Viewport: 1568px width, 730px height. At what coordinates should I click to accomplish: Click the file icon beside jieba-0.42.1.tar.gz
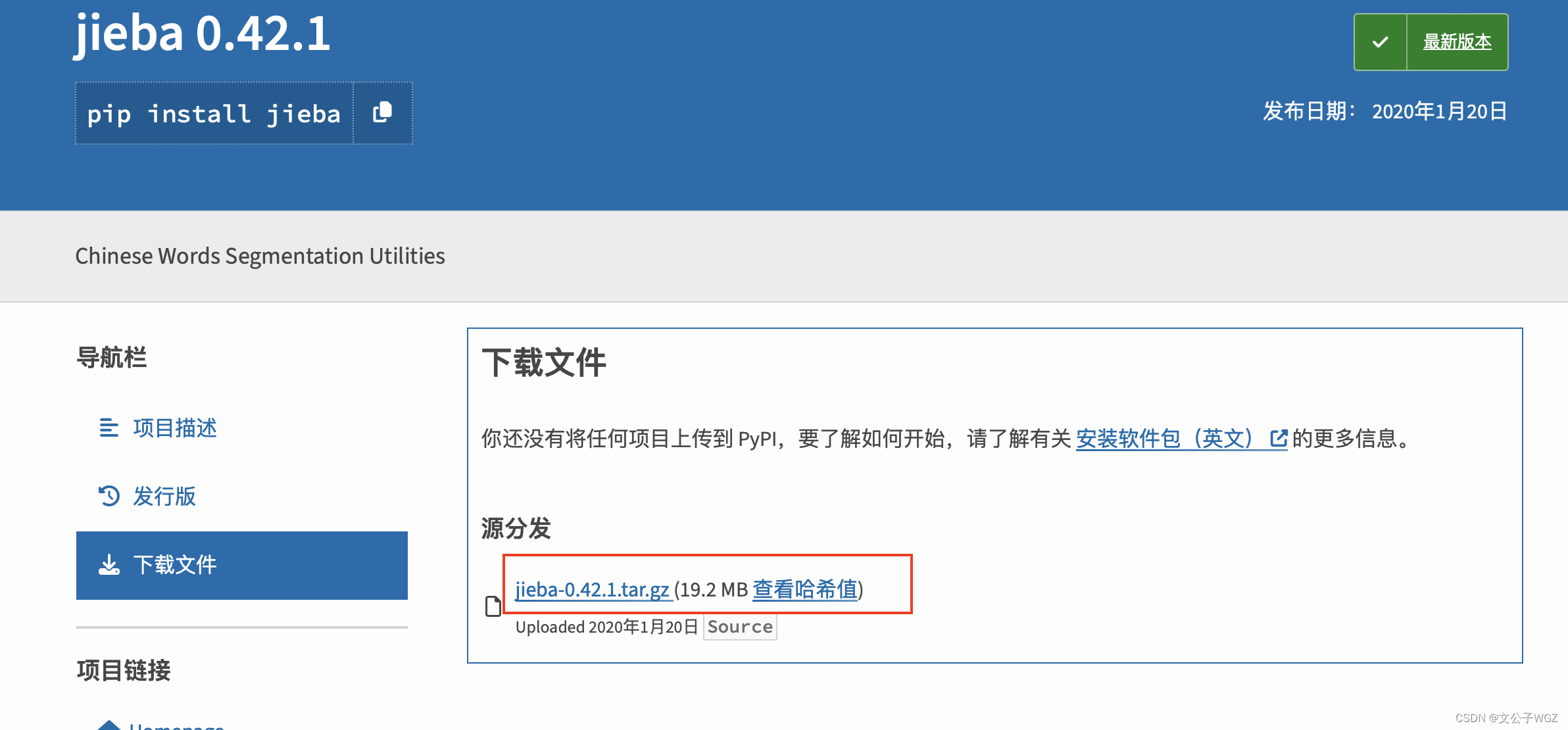(x=493, y=606)
